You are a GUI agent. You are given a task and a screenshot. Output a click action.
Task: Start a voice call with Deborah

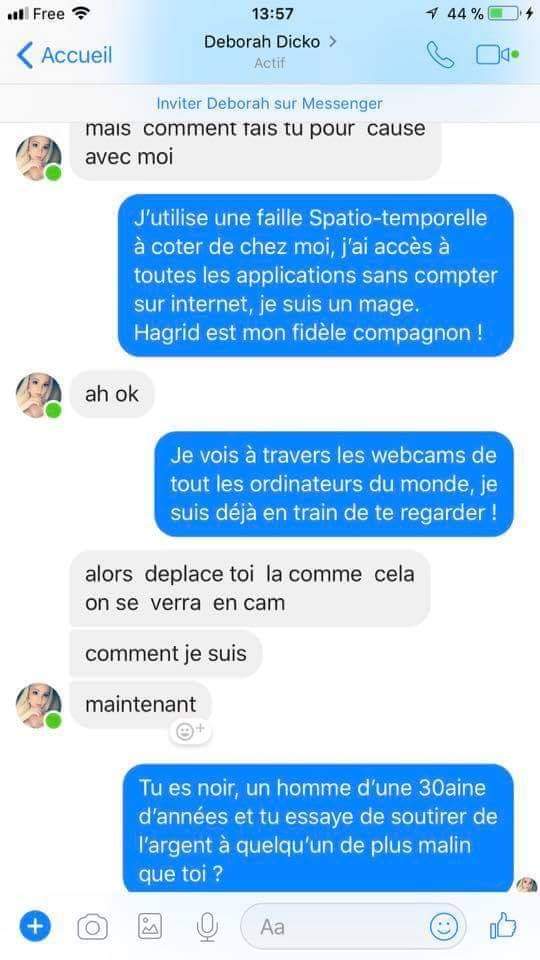[440, 54]
